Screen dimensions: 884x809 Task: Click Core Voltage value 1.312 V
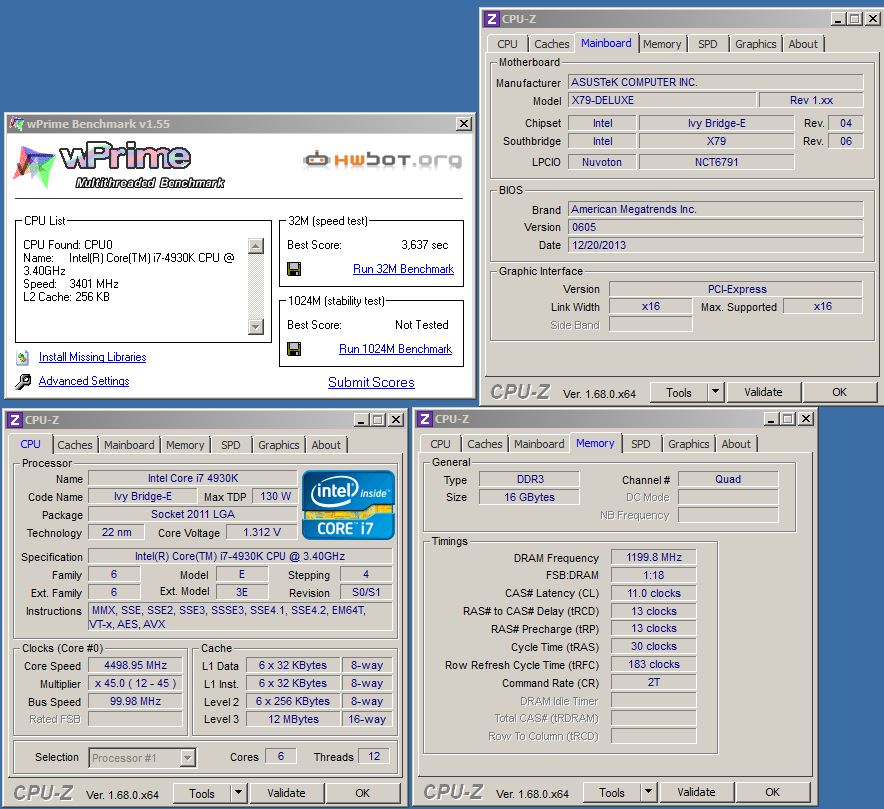[x=262, y=532]
